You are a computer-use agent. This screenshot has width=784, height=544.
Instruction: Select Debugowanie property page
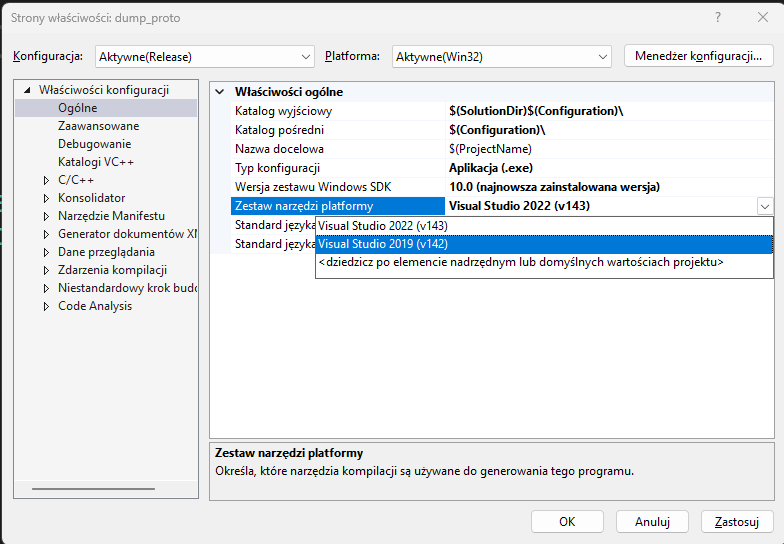(94, 144)
